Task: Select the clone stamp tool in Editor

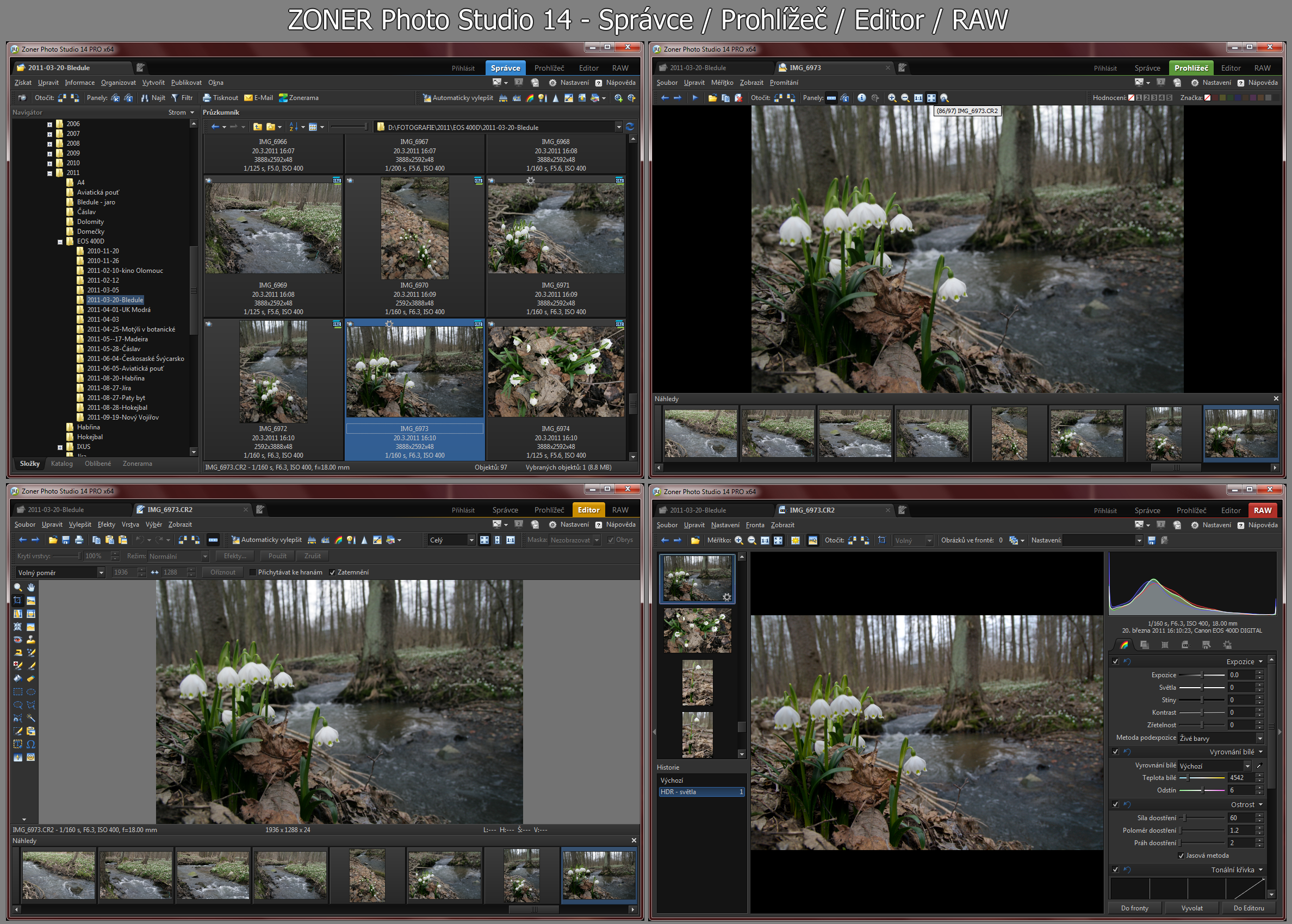Action: [x=31, y=640]
